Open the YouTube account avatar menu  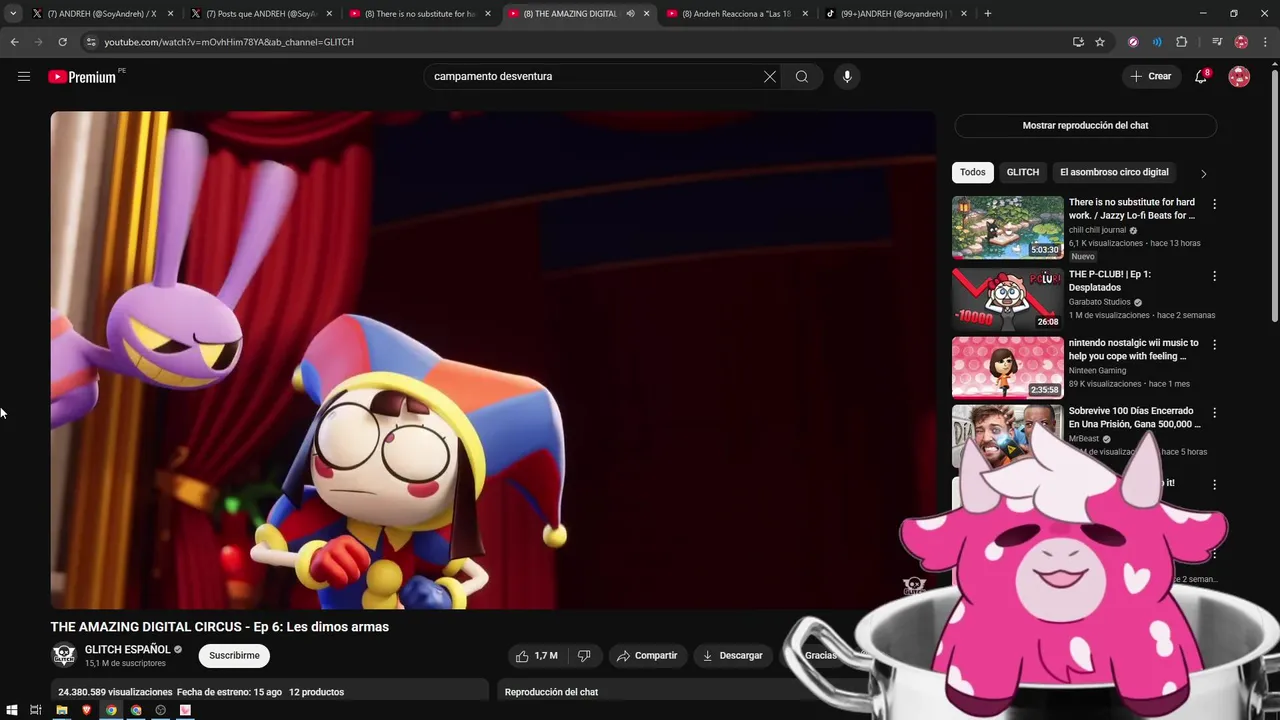point(1239,76)
